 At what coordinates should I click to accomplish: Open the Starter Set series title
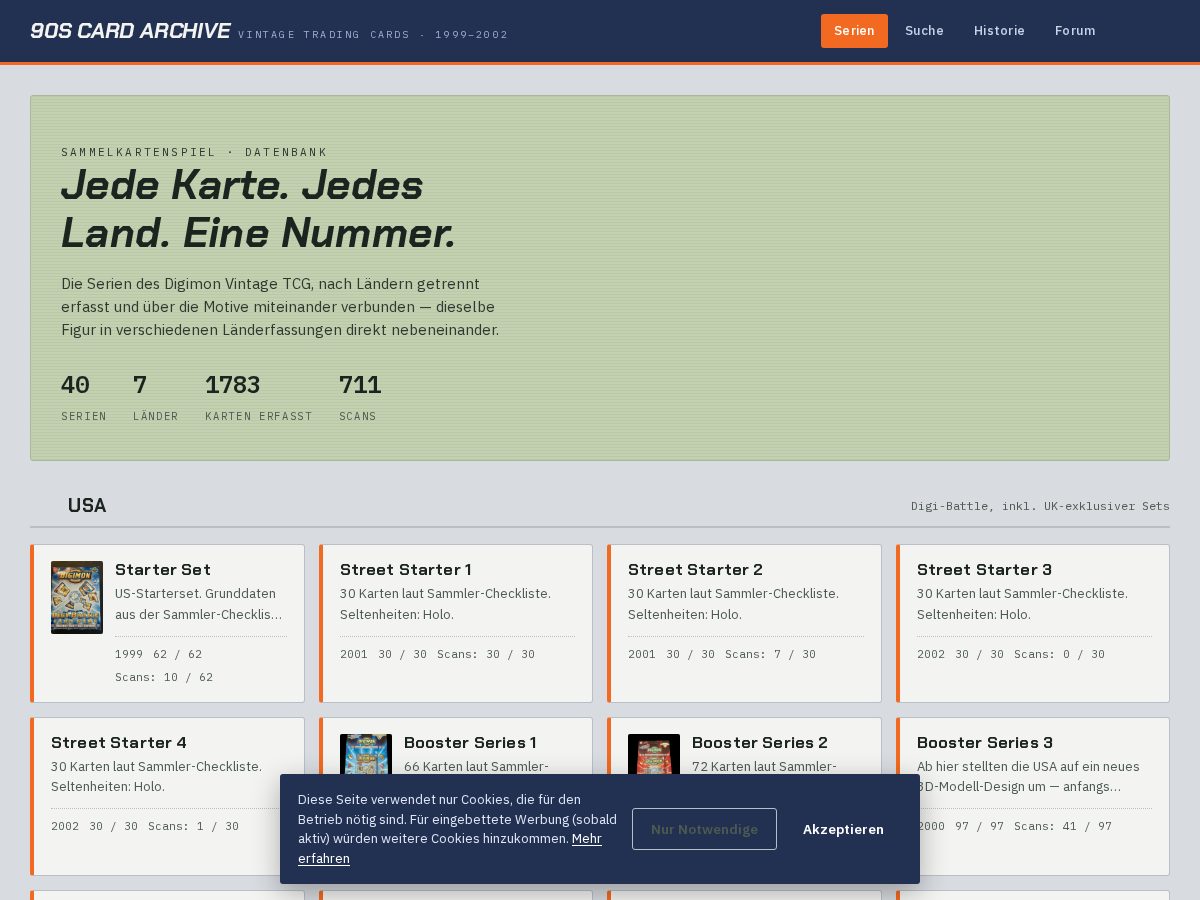click(163, 569)
